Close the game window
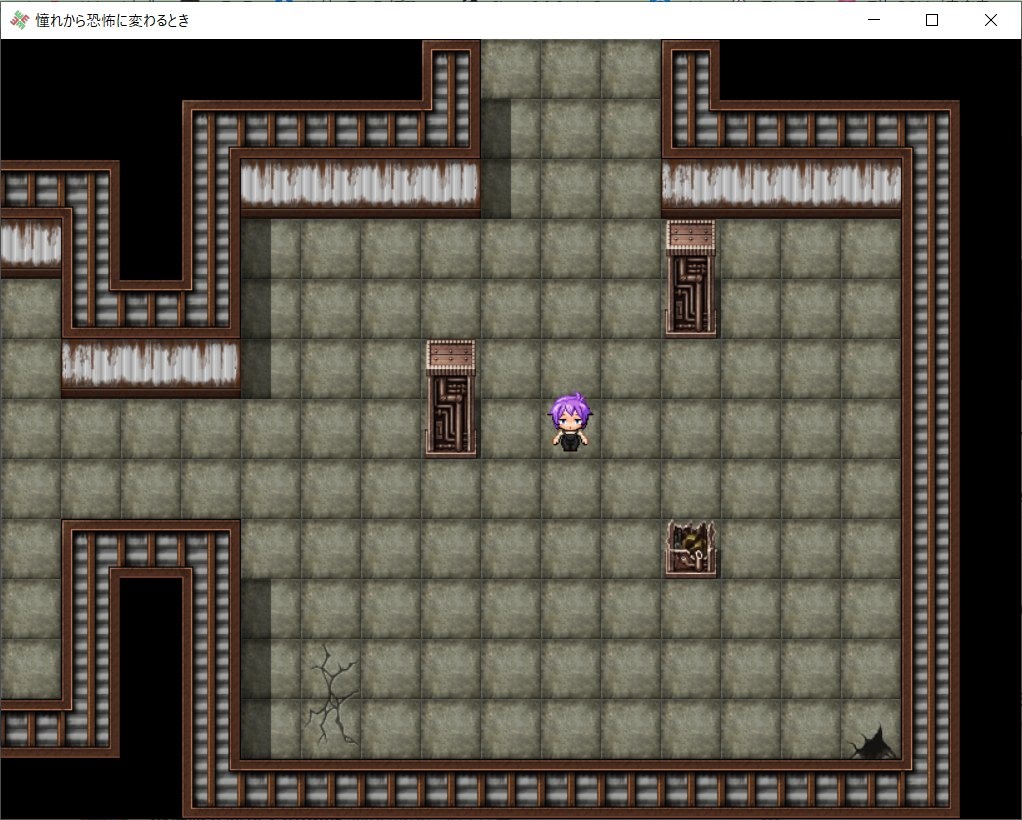This screenshot has height=820, width=1022. pyautogui.click(x=991, y=20)
